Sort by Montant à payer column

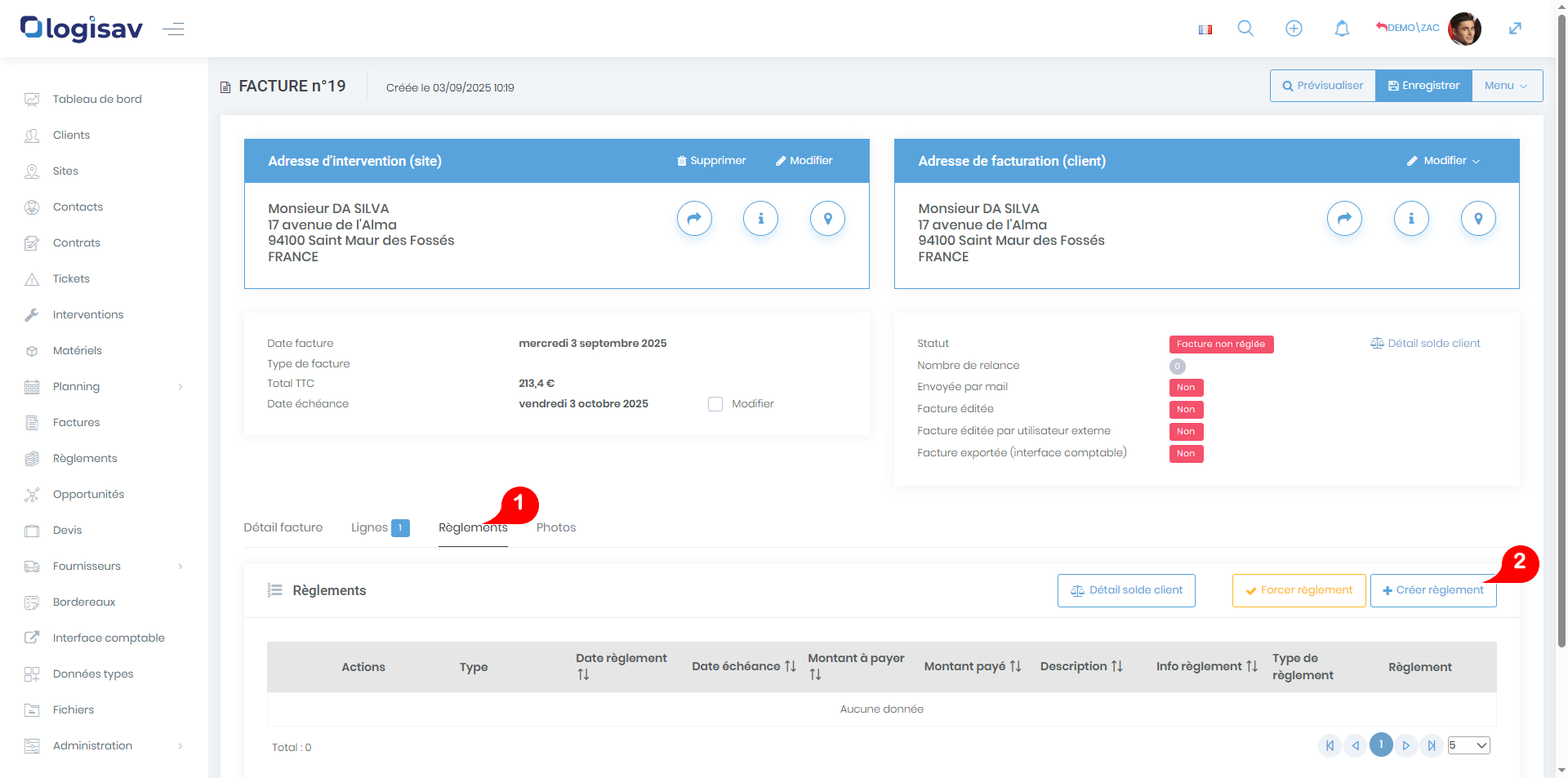[815, 675]
